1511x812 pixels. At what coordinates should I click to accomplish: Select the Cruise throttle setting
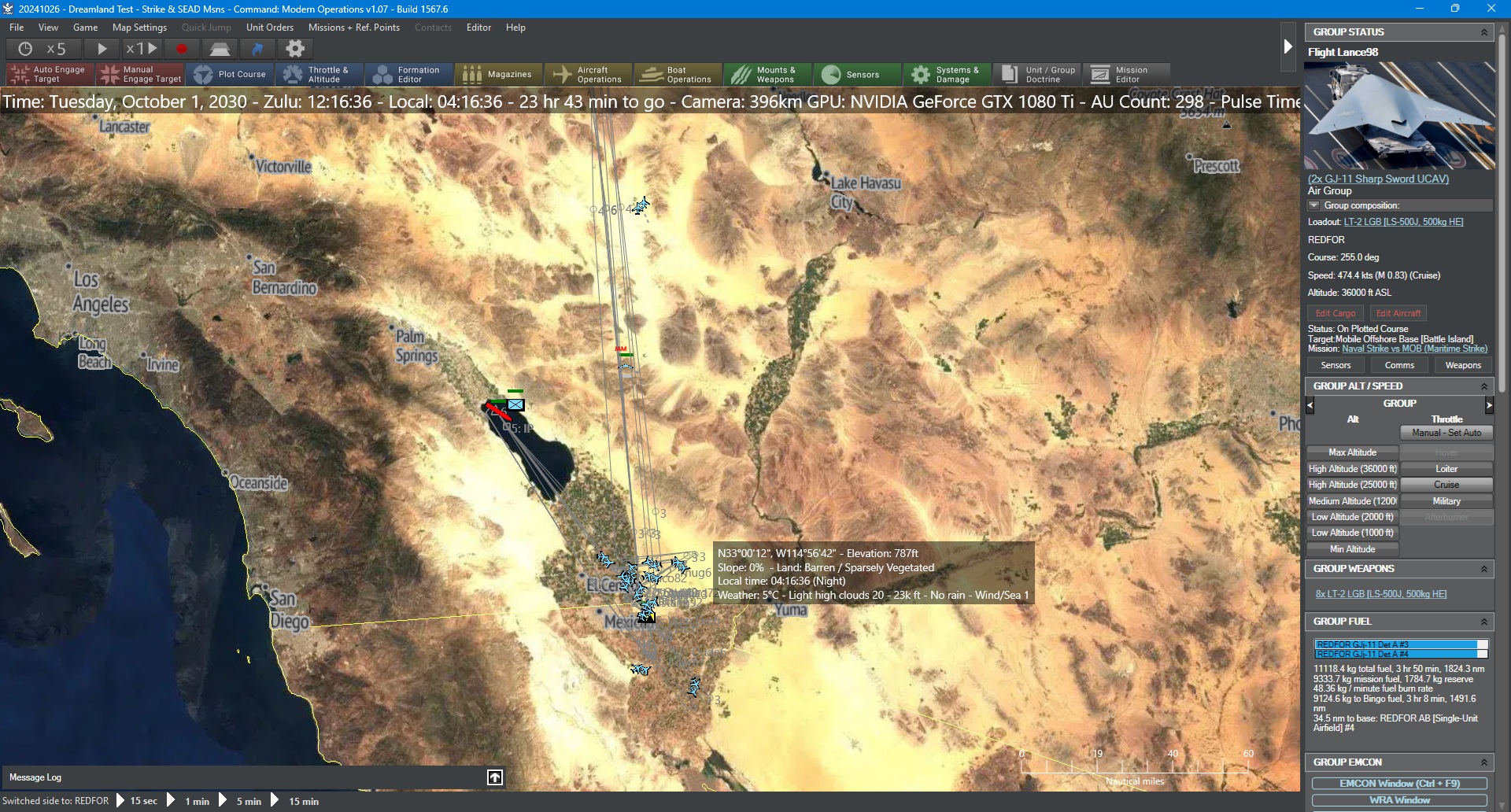(1446, 485)
